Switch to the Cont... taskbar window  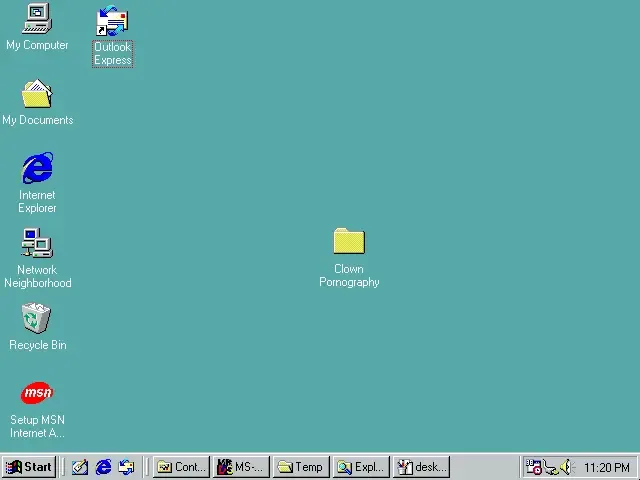(181, 467)
